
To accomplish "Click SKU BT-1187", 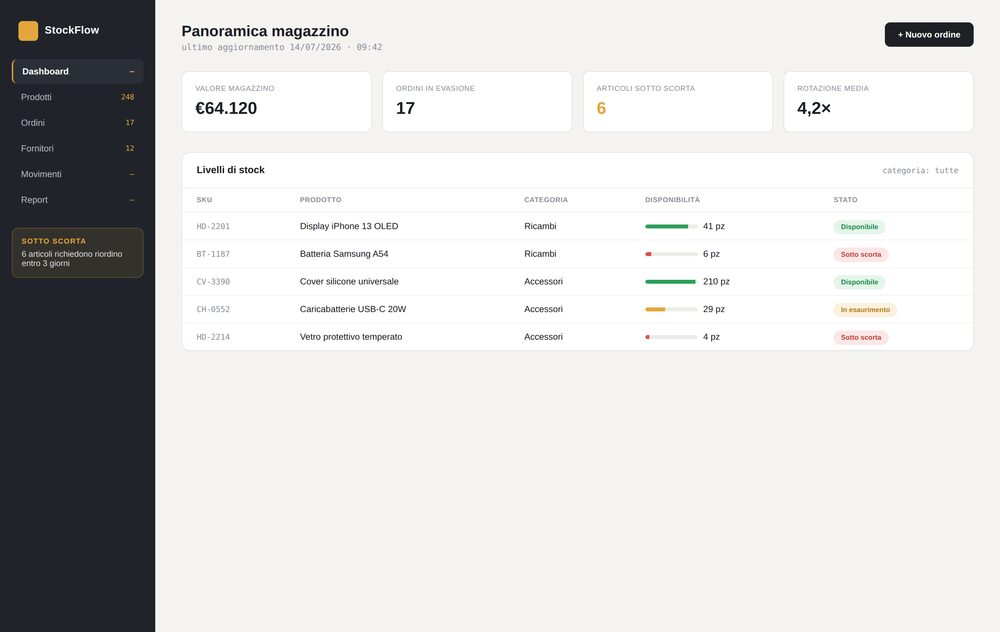I will 213,254.
